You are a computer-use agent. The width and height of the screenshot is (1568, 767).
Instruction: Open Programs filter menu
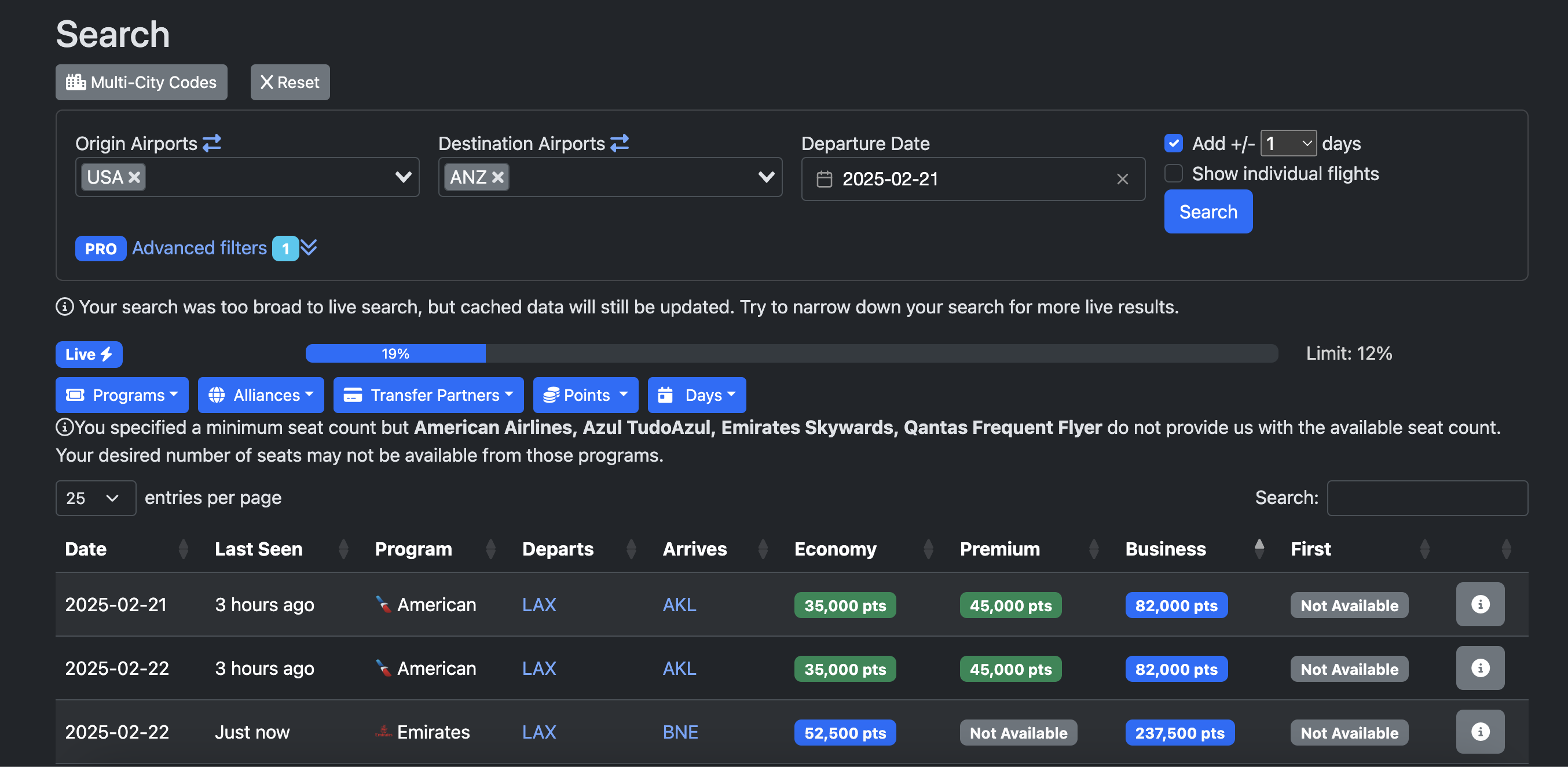click(122, 395)
